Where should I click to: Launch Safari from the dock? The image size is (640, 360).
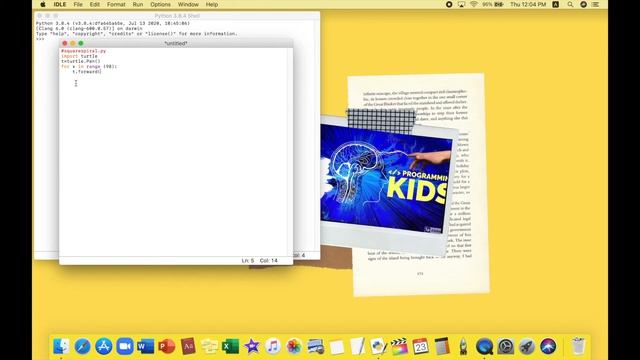pos(82,347)
